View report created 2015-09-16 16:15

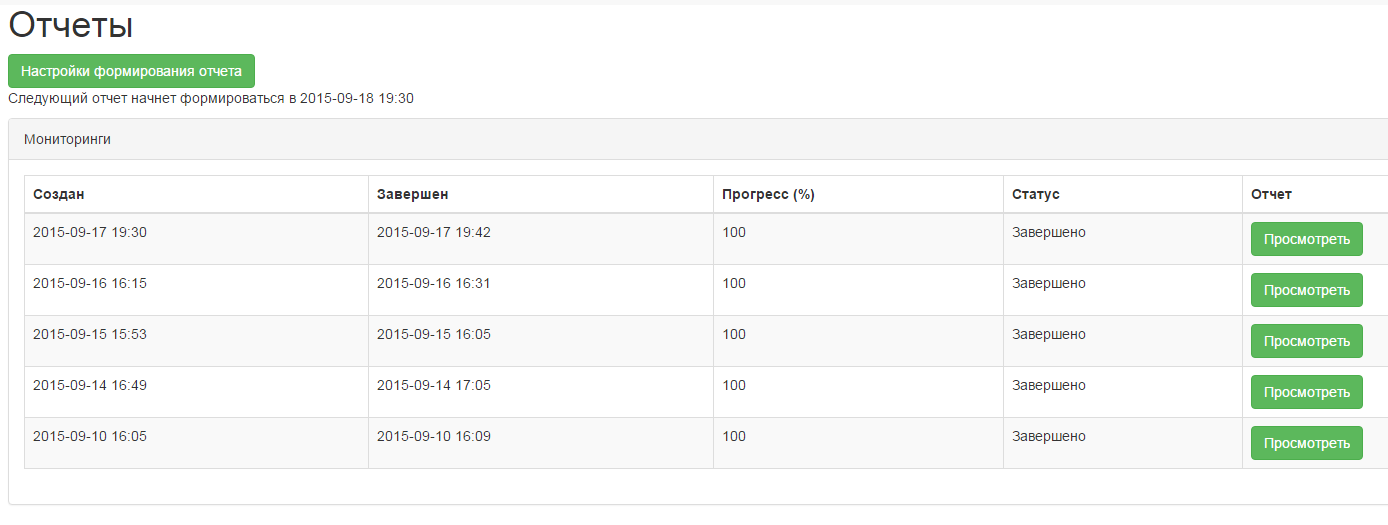coord(1306,290)
